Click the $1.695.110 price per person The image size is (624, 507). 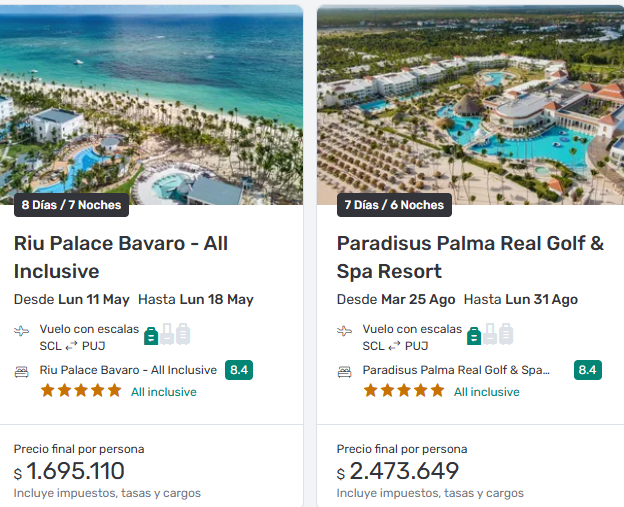(75, 471)
